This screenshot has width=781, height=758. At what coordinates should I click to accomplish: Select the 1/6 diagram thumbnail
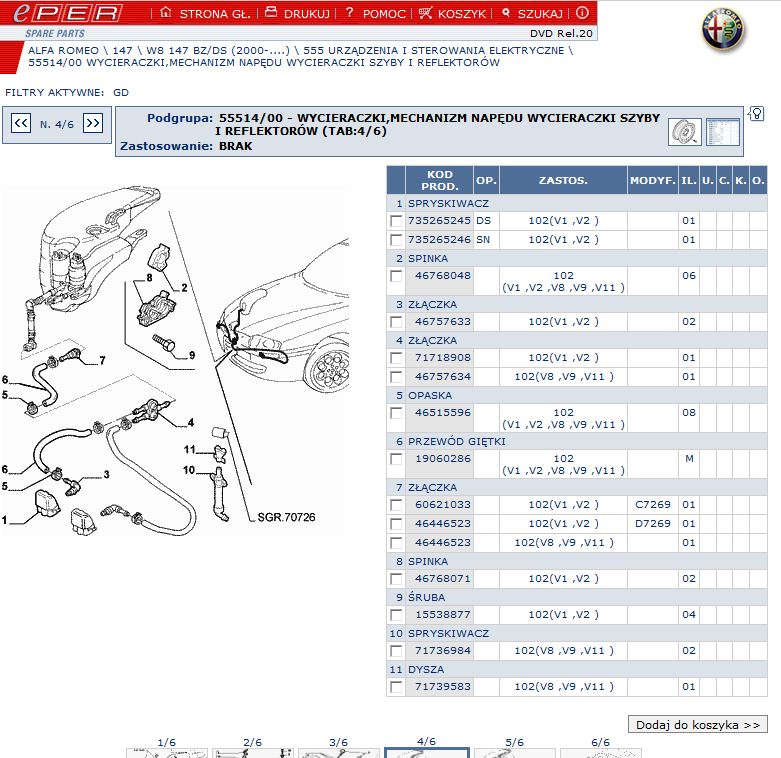(167, 753)
